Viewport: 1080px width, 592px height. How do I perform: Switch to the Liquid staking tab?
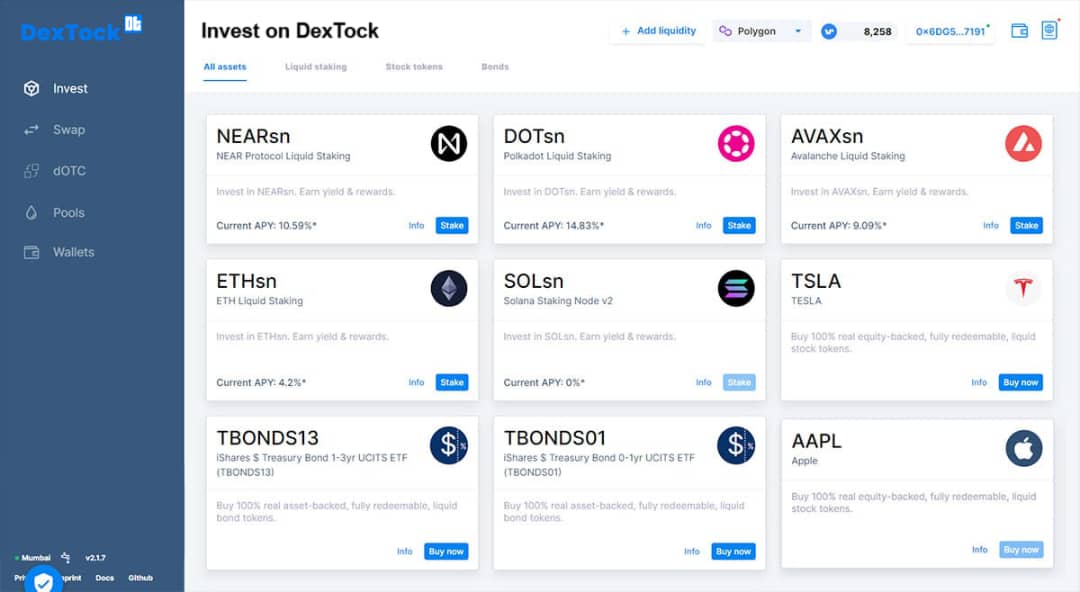pyautogui.click(x=315, y=67)
